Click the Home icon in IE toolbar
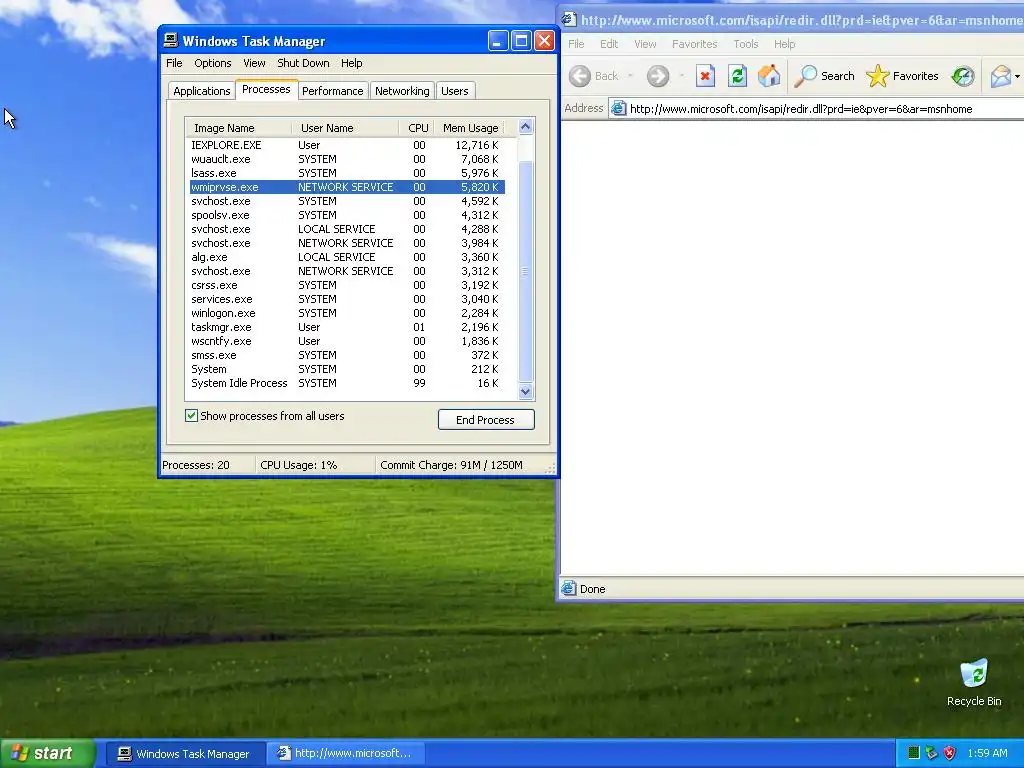1024x768 pixels. point(769,76)
